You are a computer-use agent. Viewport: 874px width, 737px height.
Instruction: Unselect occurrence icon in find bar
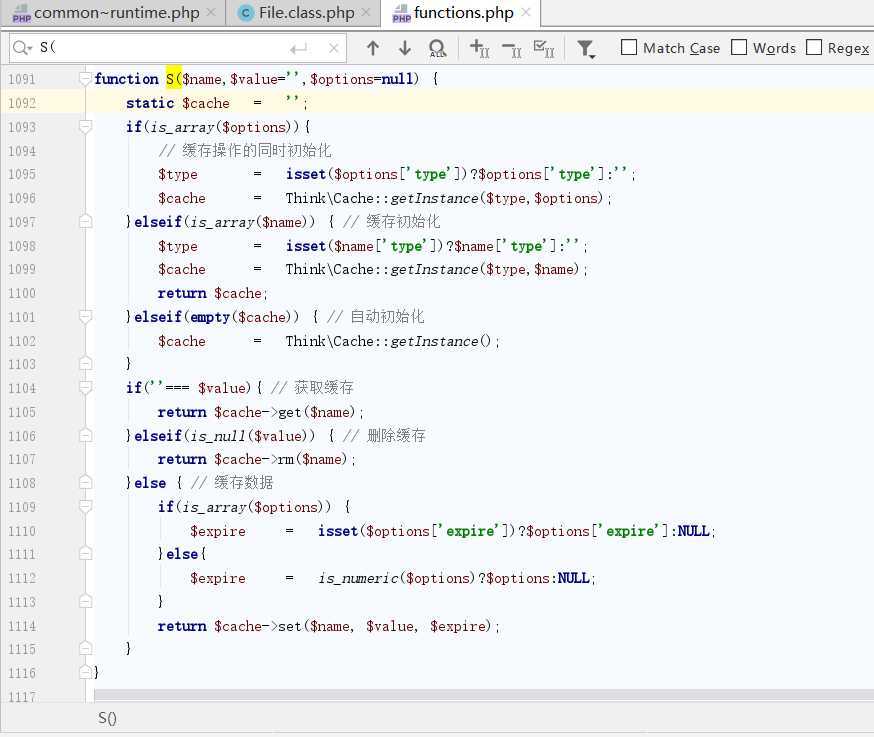[x=511, y=48]
